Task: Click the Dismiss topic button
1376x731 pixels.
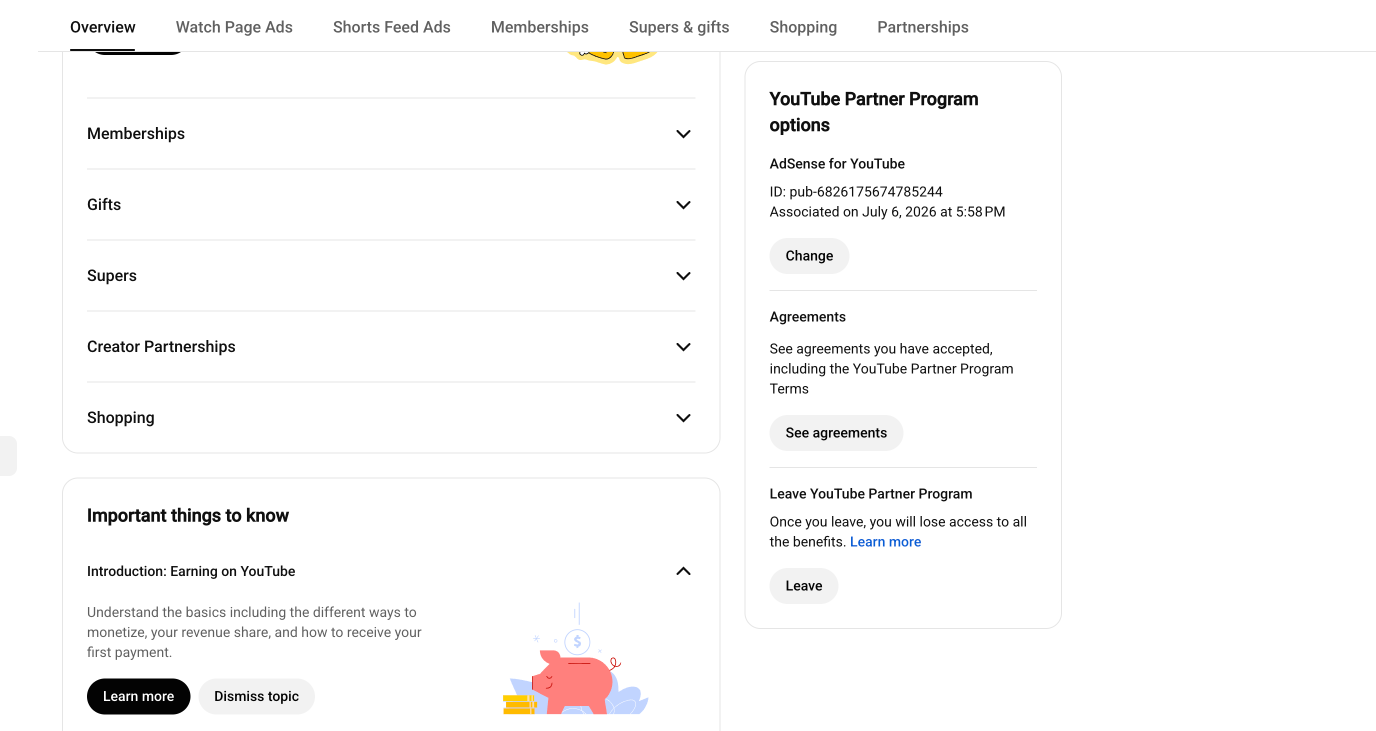Action: tap(257, 696)
